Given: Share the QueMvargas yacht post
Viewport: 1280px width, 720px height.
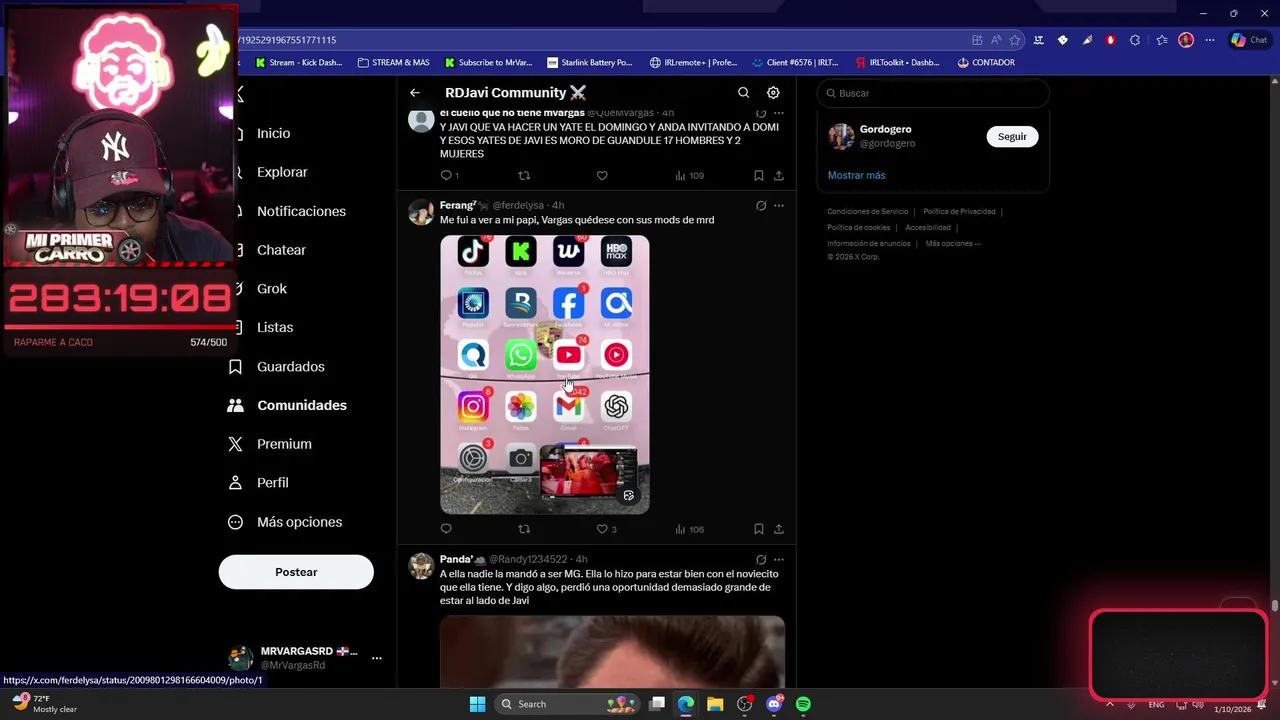Looking at the screenshot, I should [779, 176].
